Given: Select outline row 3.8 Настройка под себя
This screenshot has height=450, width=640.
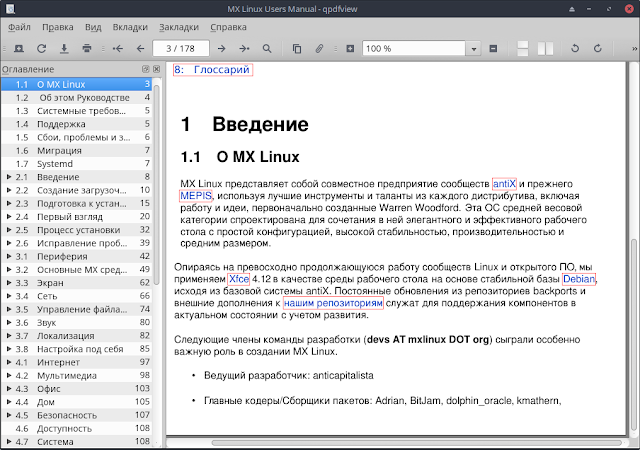Looking at the screenshot, I should 76,349.
